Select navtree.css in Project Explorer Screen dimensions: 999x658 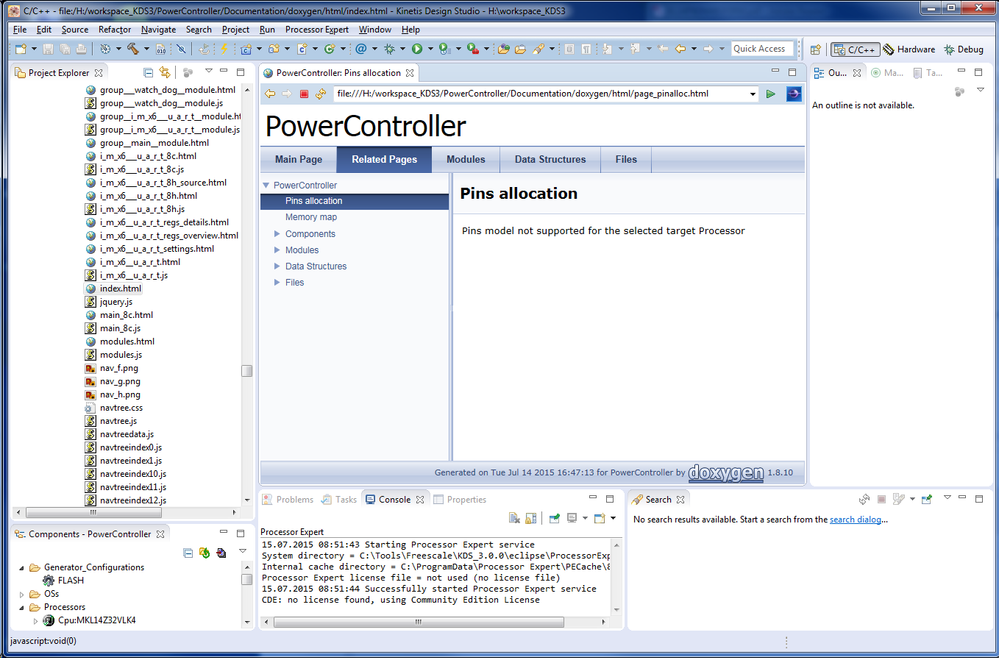(121, 408)
